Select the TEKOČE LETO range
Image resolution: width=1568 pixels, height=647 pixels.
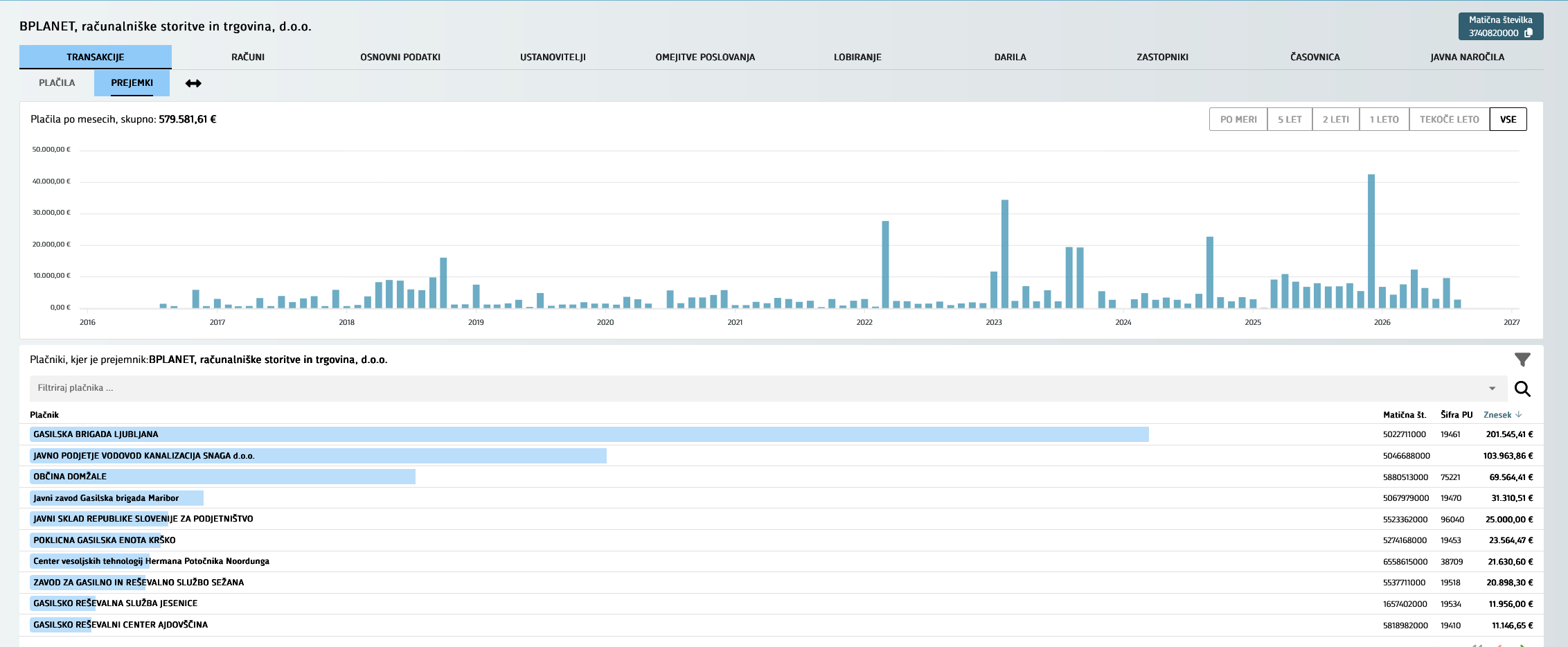(x=1449, y=119)
